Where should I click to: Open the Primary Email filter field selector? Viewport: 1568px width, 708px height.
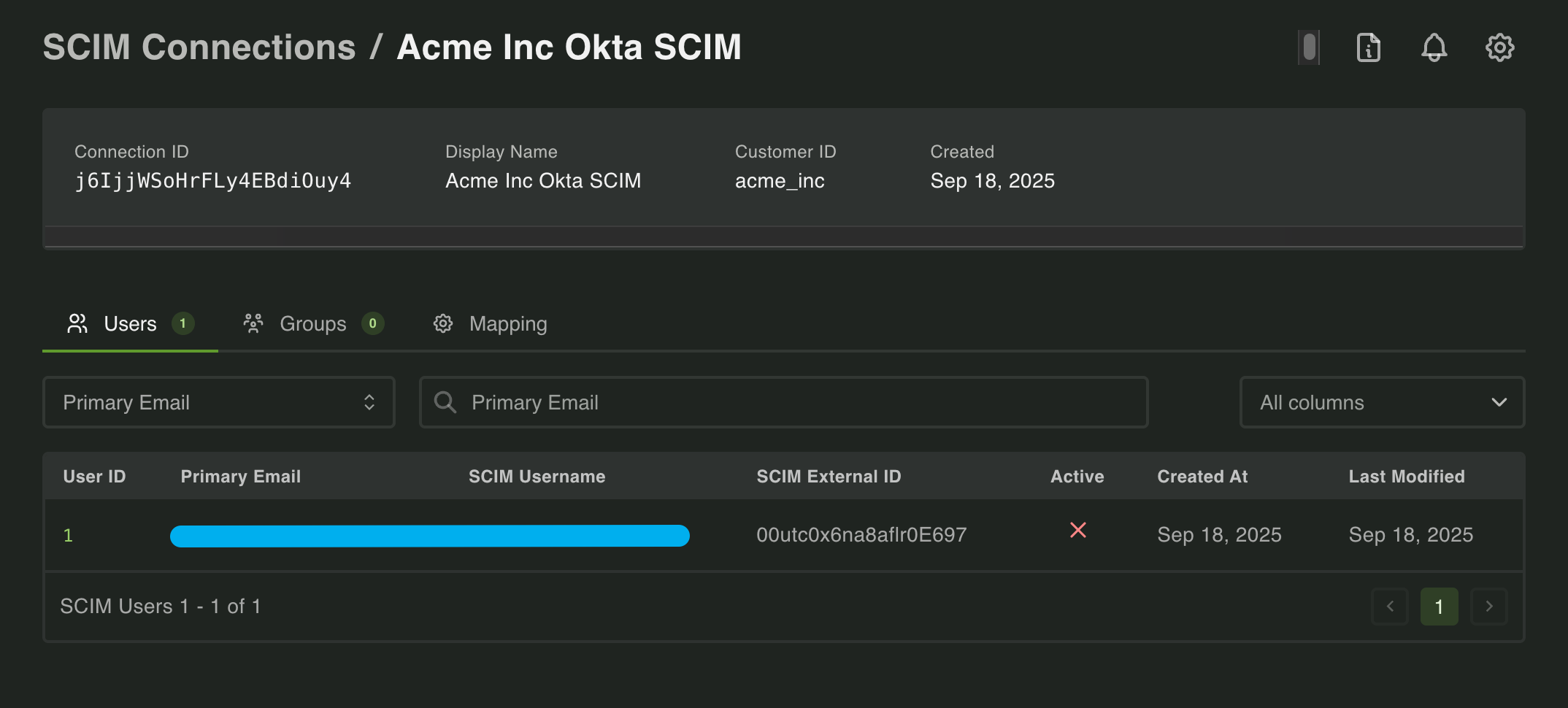(x=218, y=402)
